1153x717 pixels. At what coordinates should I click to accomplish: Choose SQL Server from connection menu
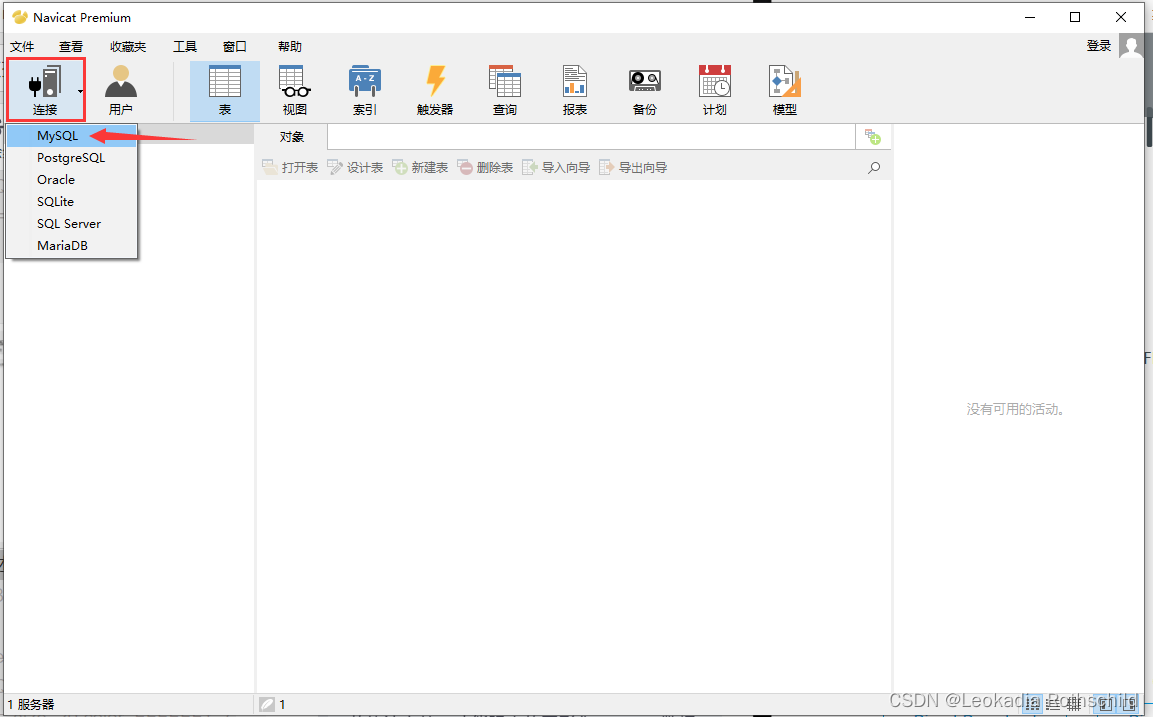pyautogui.click(x=71, y=224)
